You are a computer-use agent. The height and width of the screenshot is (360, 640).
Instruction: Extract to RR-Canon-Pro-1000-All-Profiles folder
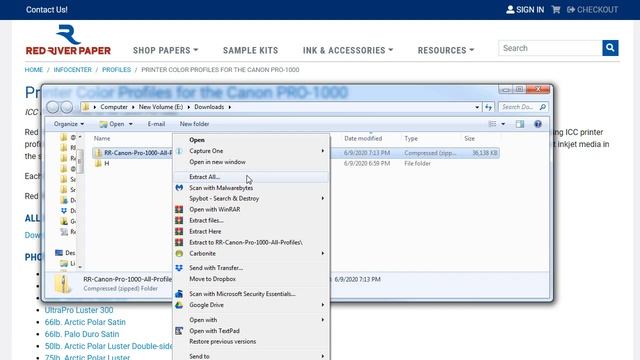pyautogui.click(x=251, y=242)
